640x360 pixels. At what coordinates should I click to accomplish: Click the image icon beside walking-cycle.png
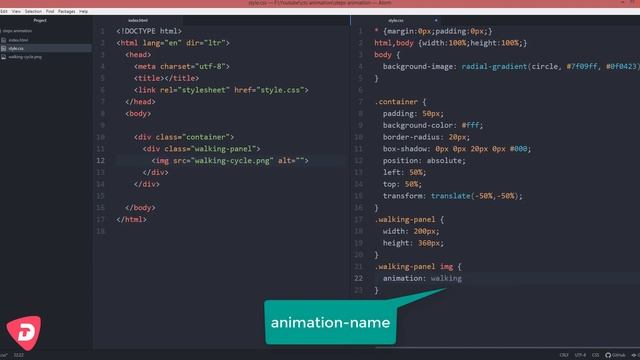4,57
